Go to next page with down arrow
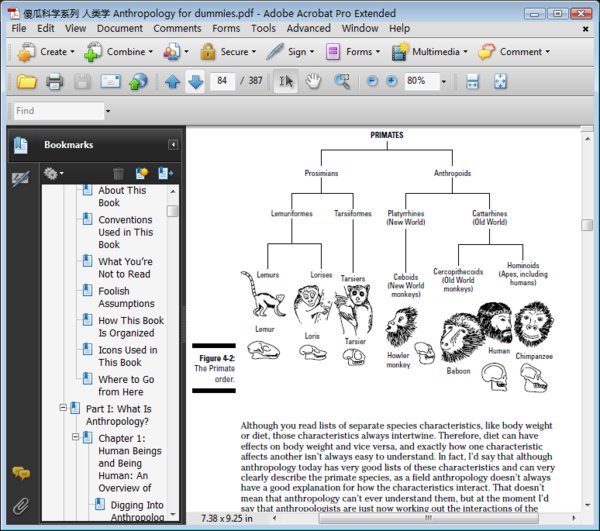 point(196,82)
